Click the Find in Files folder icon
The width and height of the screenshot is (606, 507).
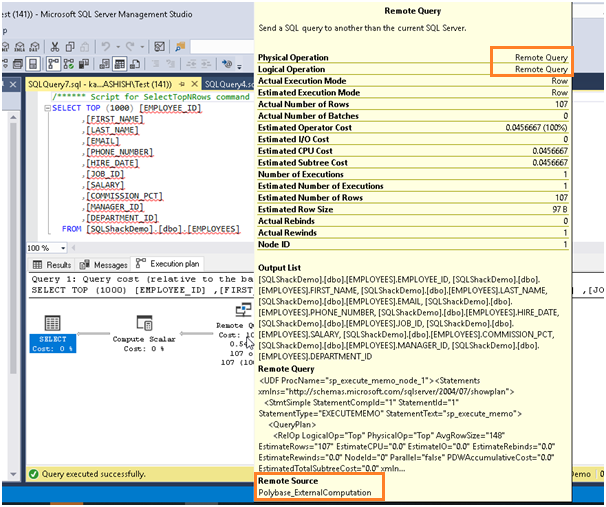point(180,47)
